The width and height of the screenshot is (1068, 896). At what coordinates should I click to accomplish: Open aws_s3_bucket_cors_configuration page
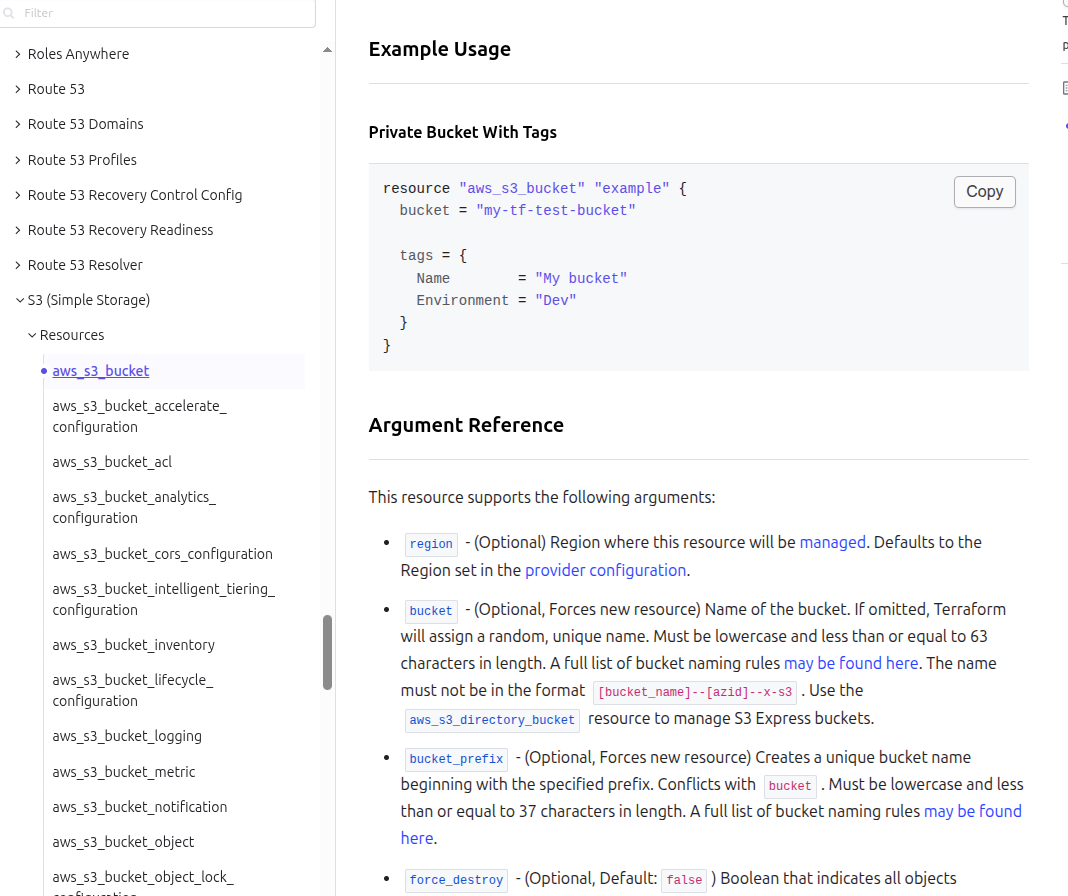coord(162,554)
